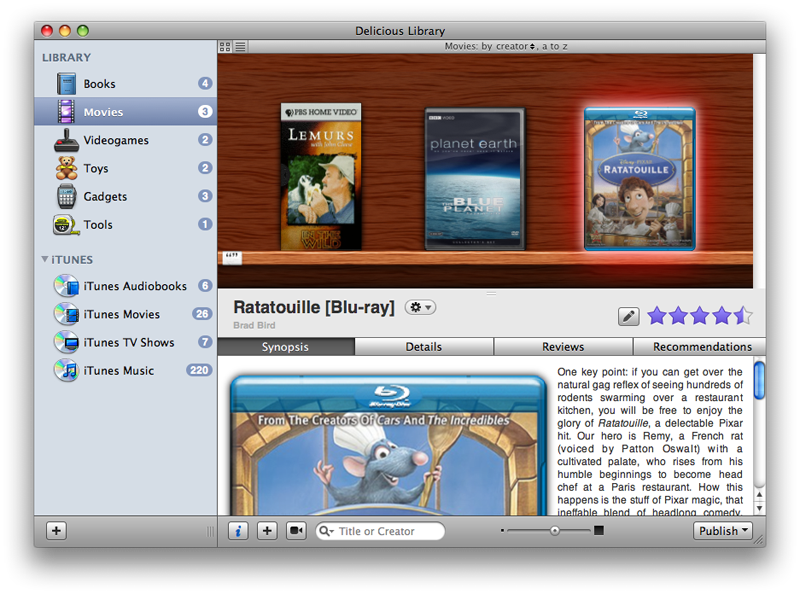
Task: Collapse the iTunes section triangle
Action: tap(45, 259)
